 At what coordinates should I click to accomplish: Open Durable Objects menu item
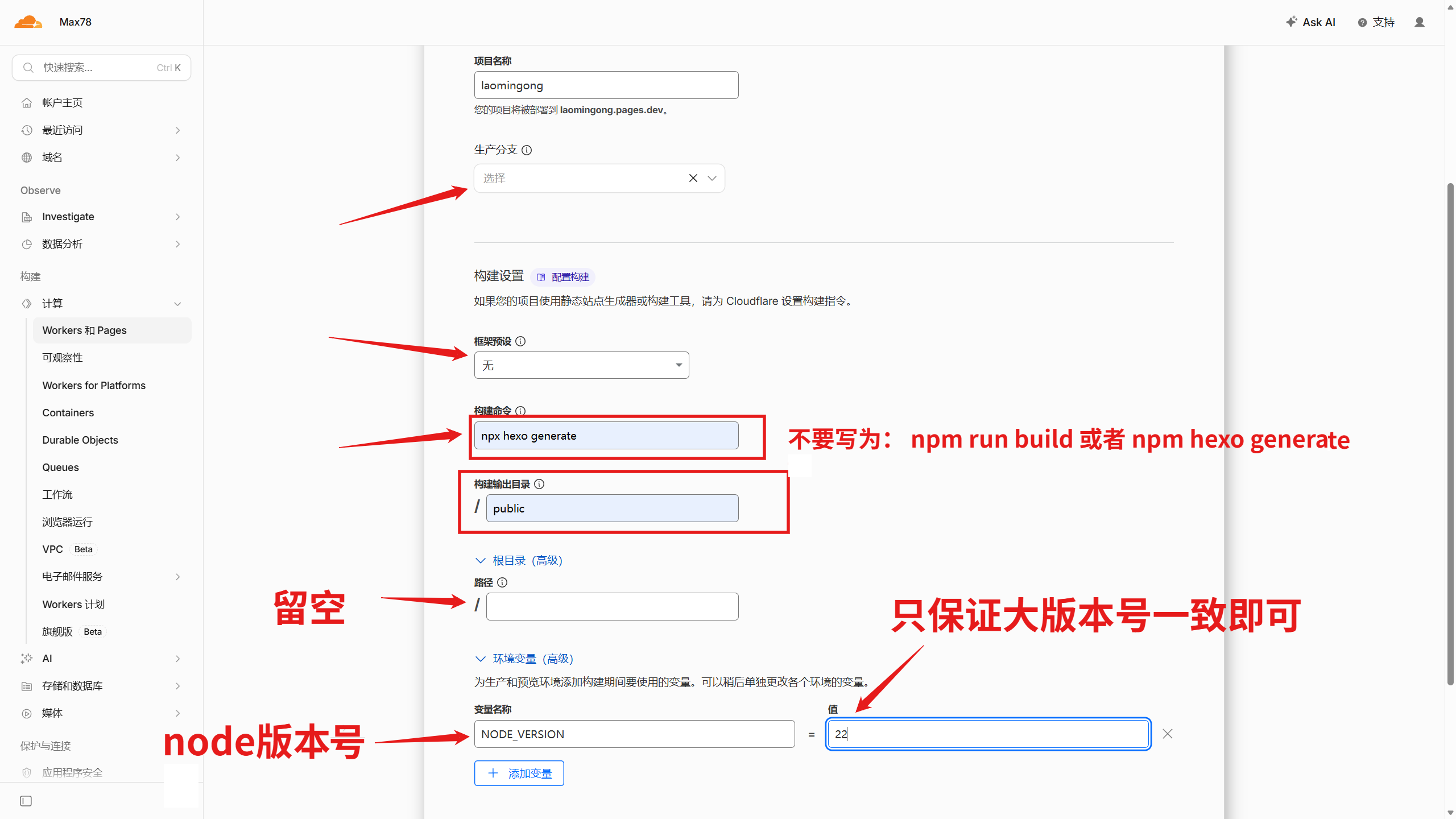click(x=112, y=440)
